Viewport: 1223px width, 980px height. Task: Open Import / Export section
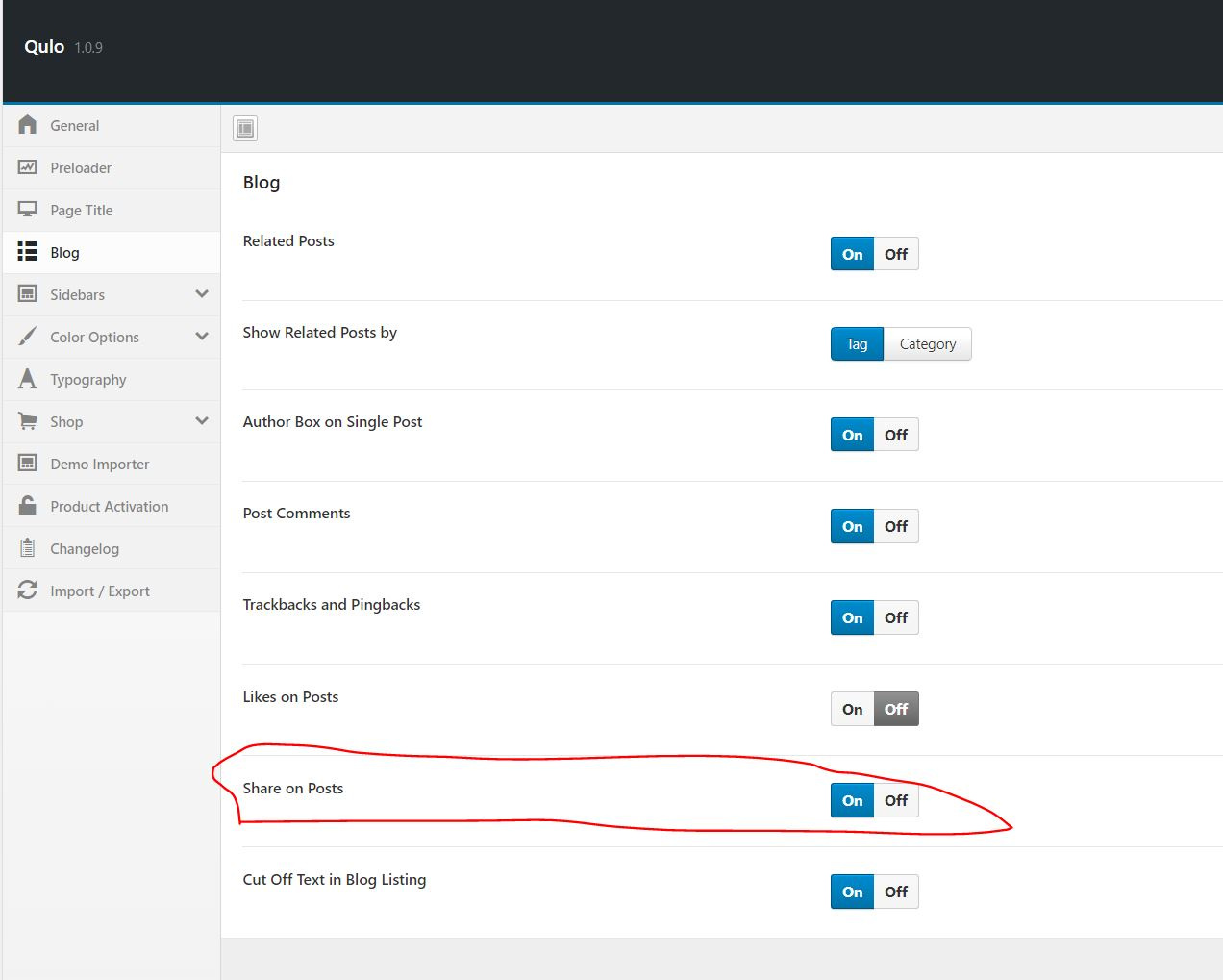112,591
